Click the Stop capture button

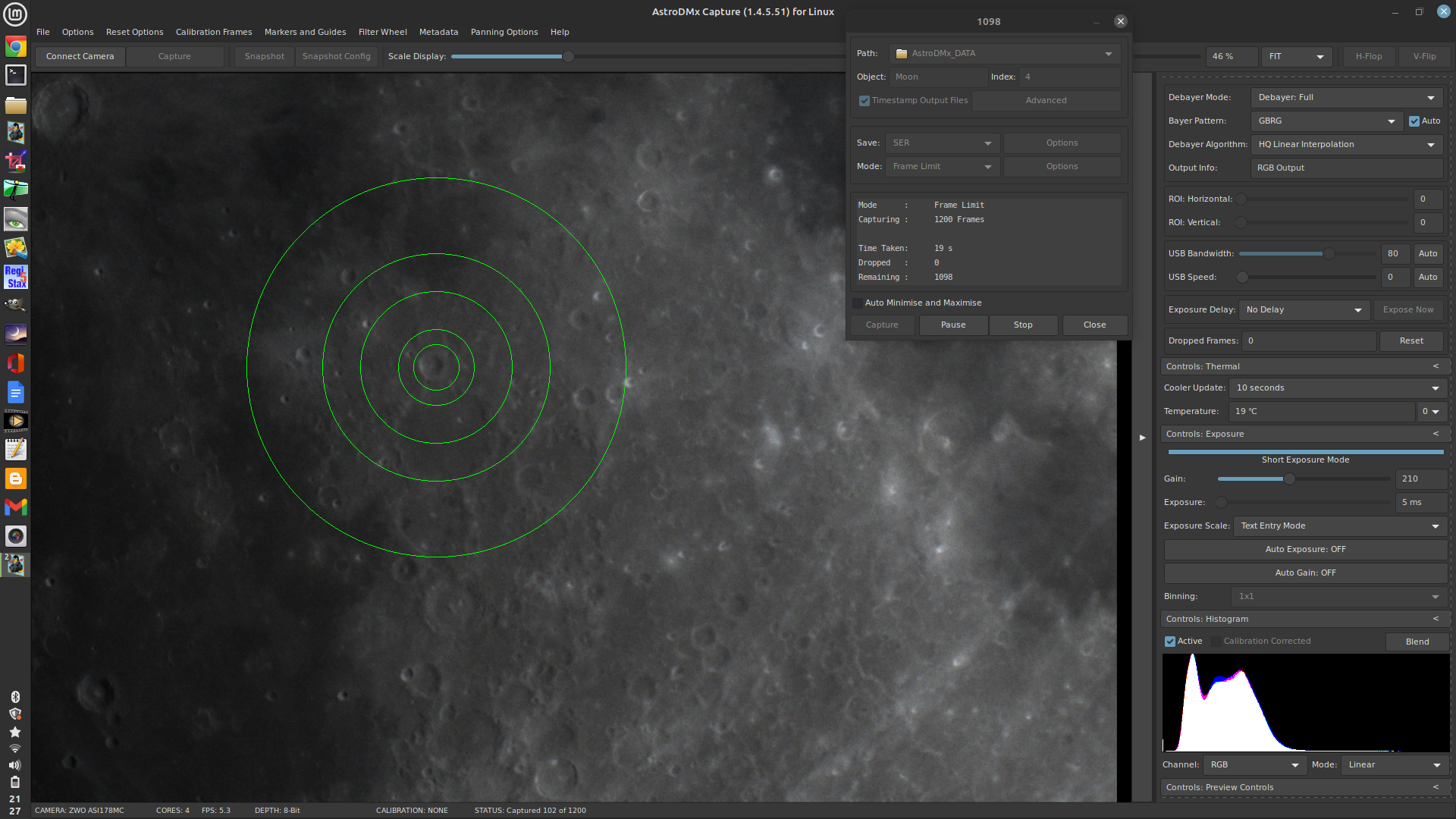point(1022,325)
